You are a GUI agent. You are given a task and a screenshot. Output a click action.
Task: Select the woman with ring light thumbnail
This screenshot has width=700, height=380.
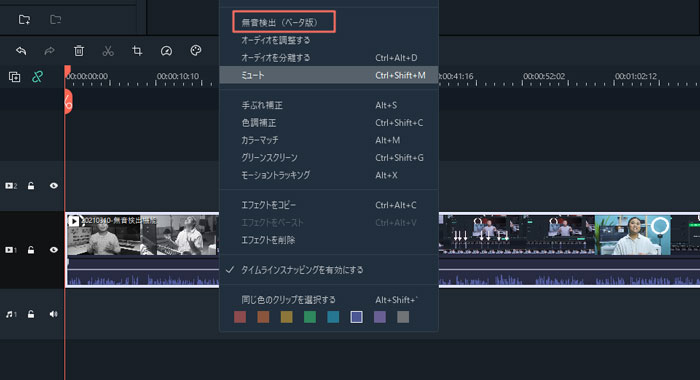[x=633, y=235]
